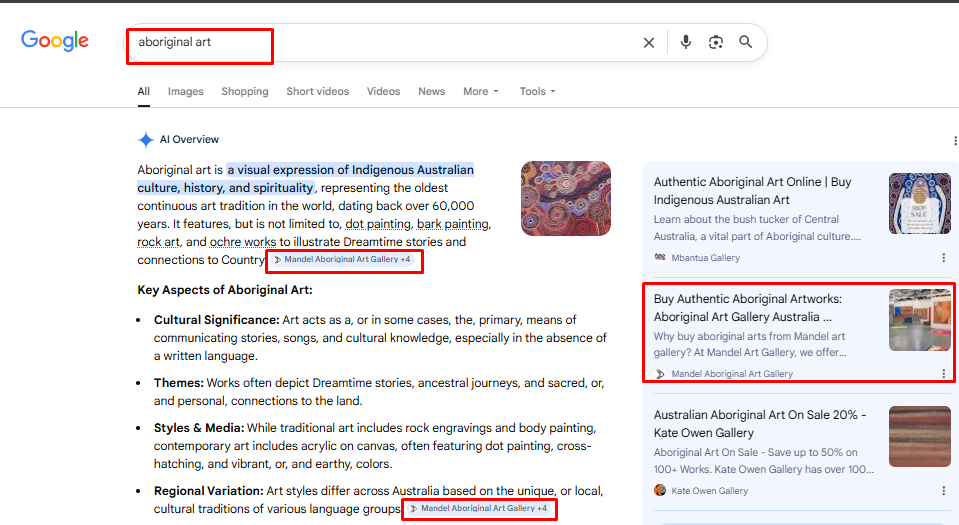
Task: Open source chip after connections to Country
Action: [x=343, y=259]
